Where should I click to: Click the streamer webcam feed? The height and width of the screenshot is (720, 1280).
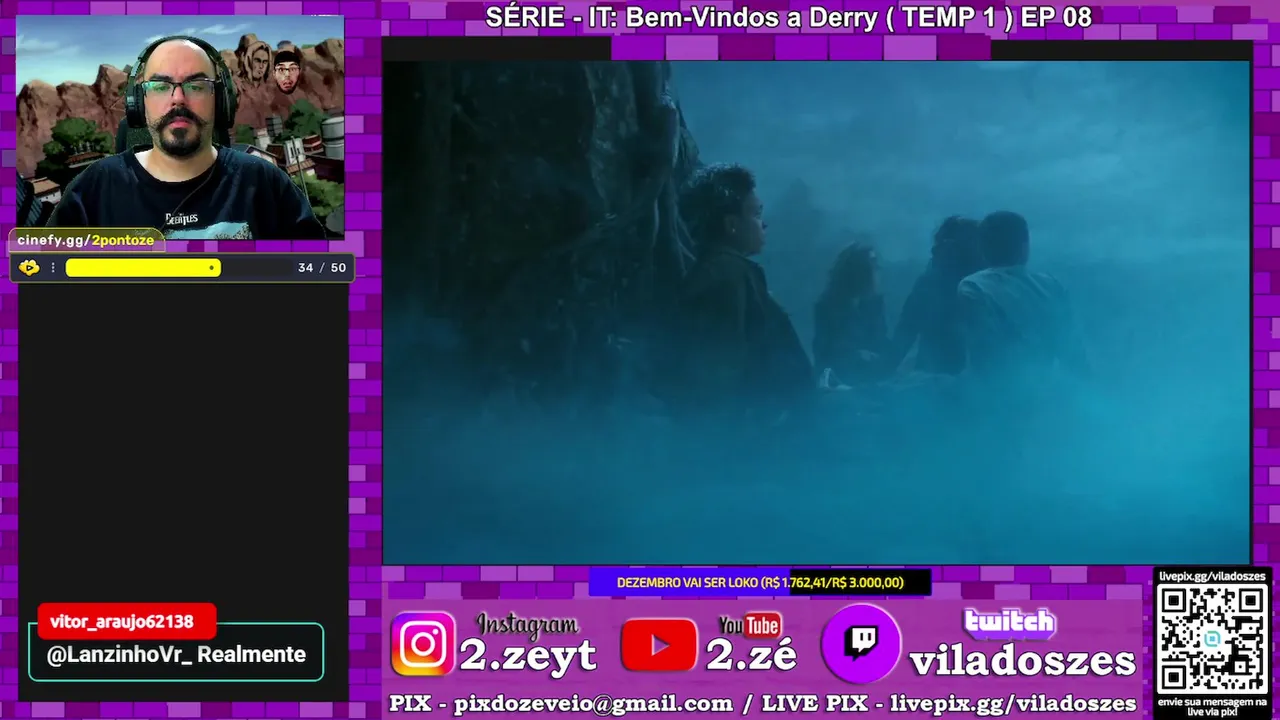coord(180,127)
